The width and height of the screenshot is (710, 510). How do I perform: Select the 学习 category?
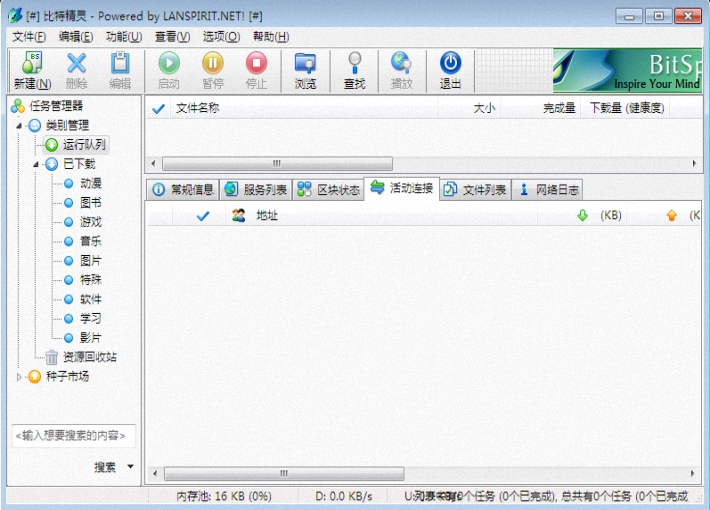tap(82, 318)
